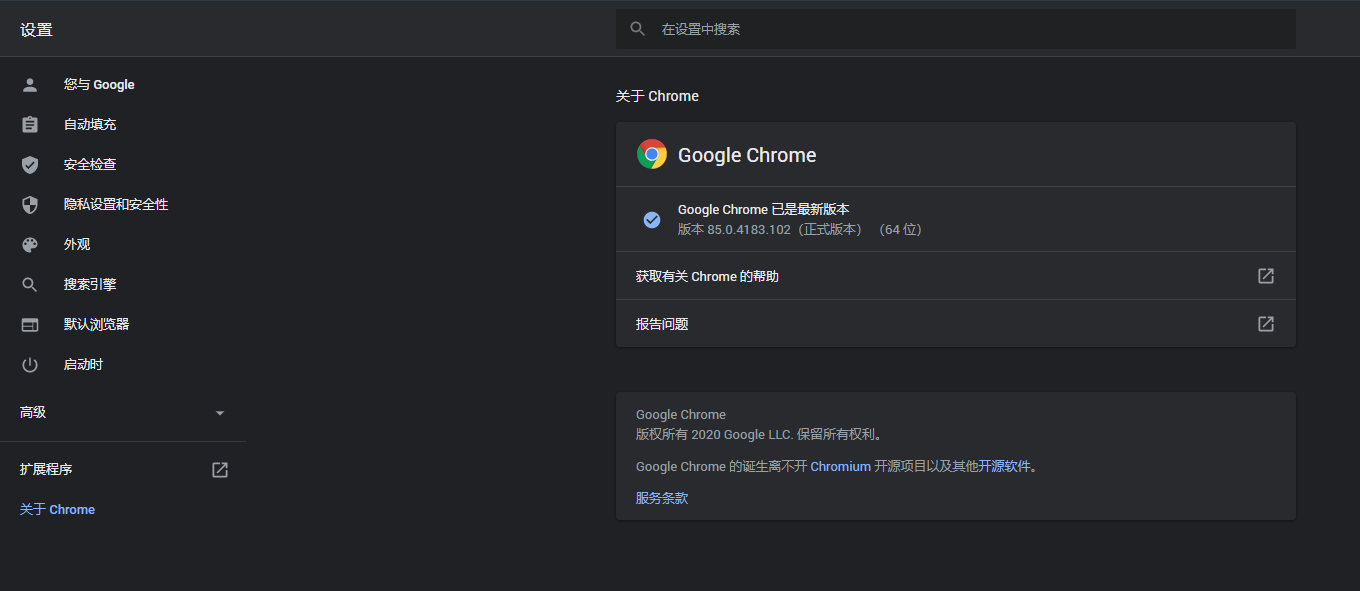Viewport: 1360px width, 591px height.
Task: Click the magnifier icon beside 搜索引擎
Action: click(30, 285)
